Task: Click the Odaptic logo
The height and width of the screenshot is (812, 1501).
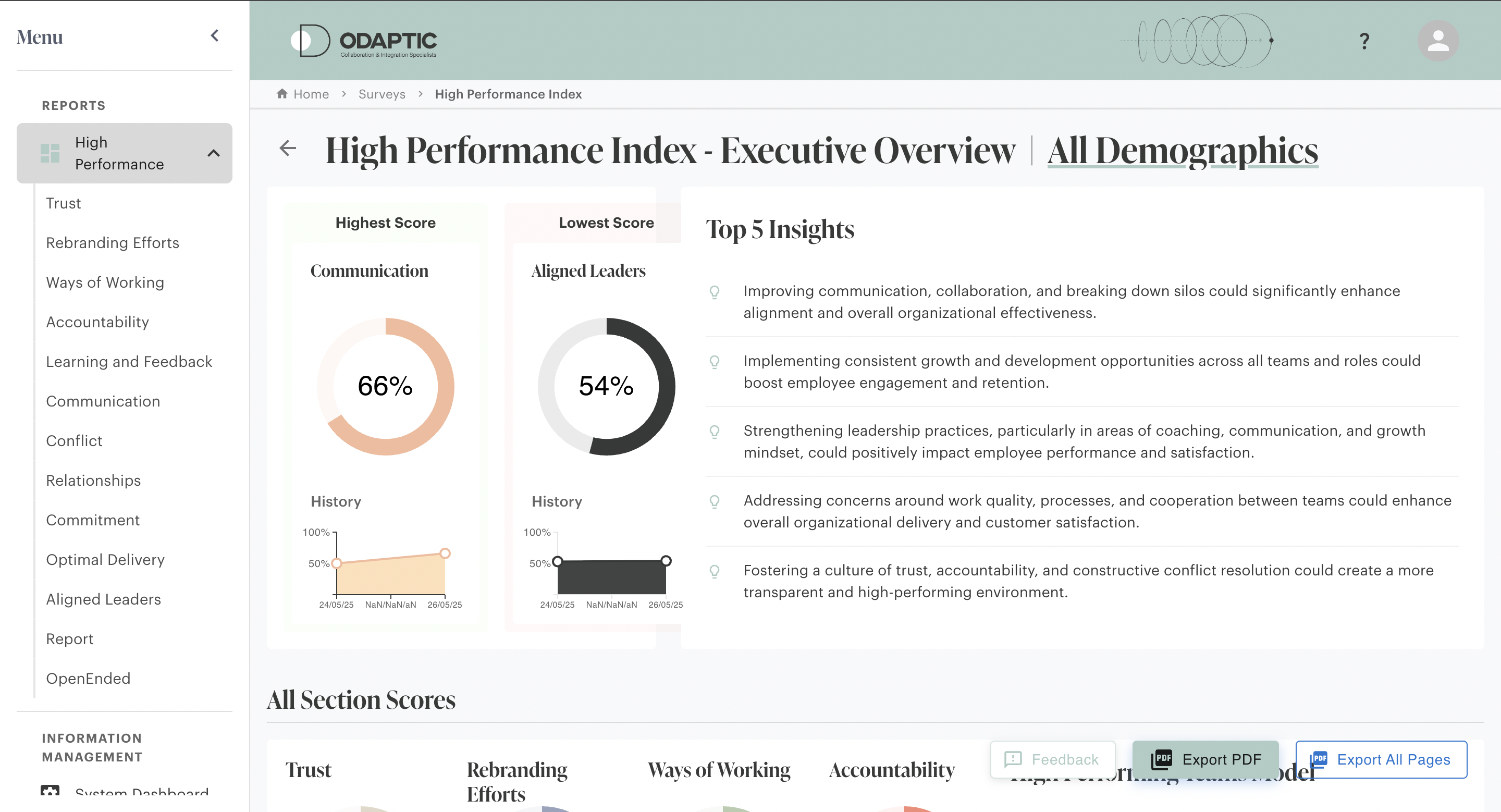Action: coord(364,41)
